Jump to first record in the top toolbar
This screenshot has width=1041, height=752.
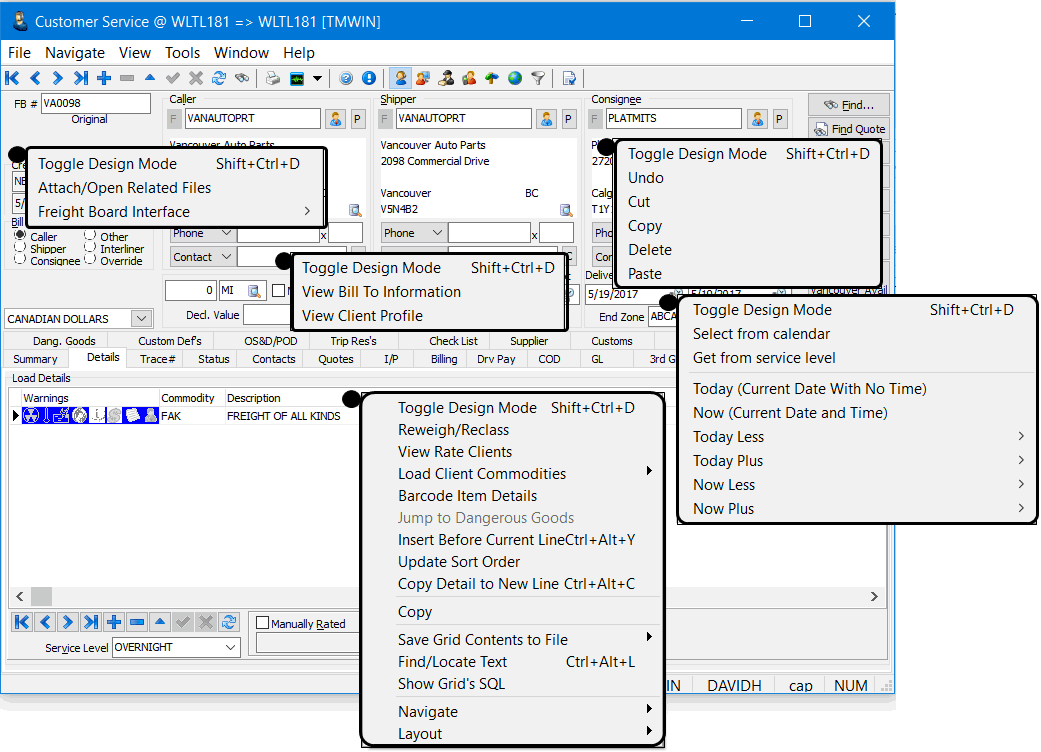[x=12, y=78]
